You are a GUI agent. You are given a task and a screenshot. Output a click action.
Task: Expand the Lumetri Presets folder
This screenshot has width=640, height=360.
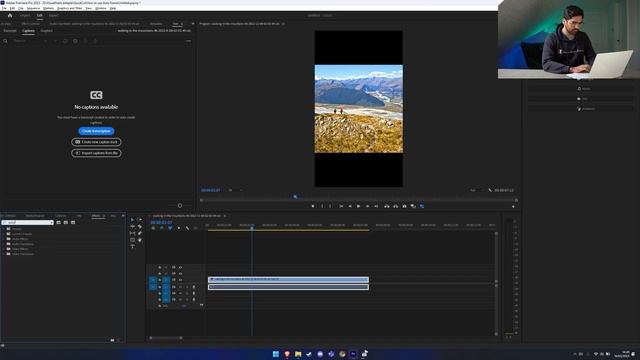[4, 234]
